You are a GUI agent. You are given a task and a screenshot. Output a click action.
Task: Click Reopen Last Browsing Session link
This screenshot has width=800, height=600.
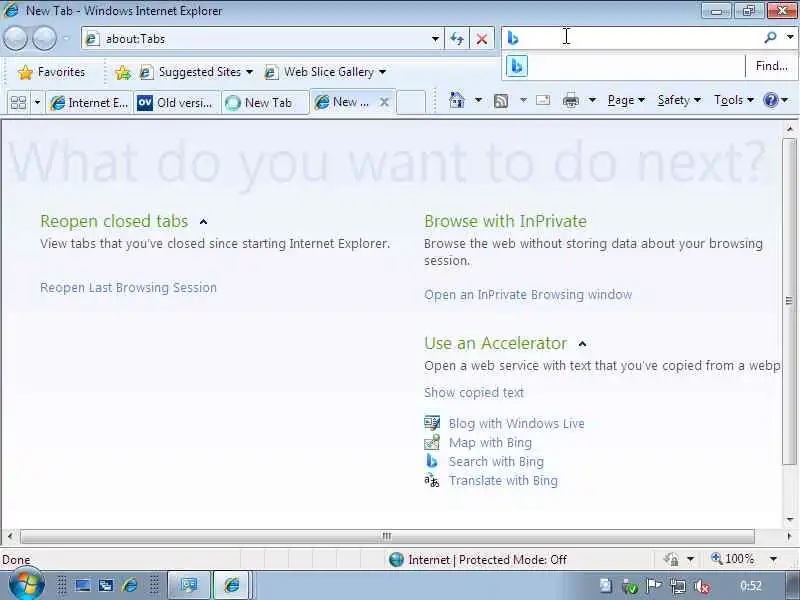[129, 288]
